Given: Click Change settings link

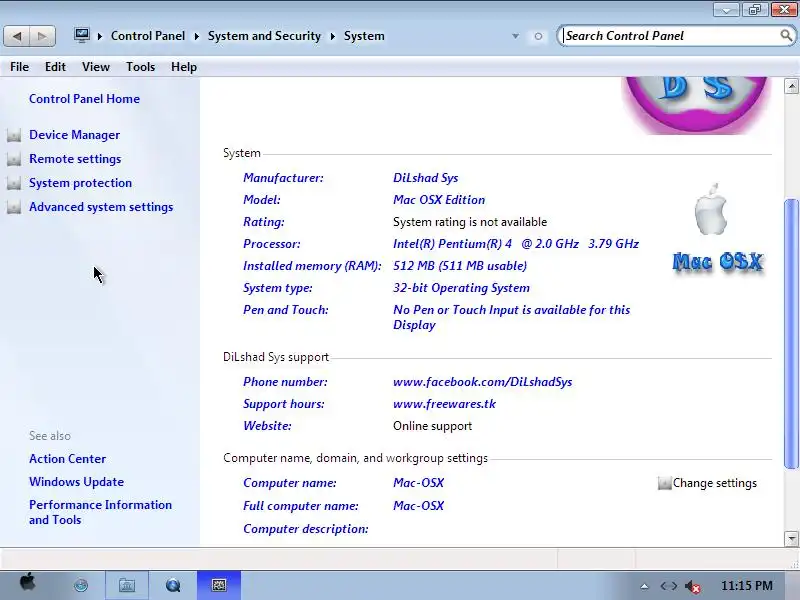Looking at the screenshot, I should click(714, 483).
